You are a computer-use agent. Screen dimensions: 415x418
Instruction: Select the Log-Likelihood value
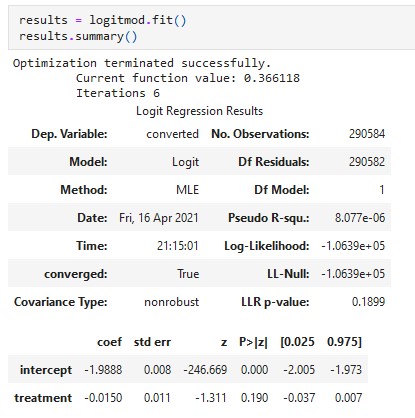click(353, 246)
